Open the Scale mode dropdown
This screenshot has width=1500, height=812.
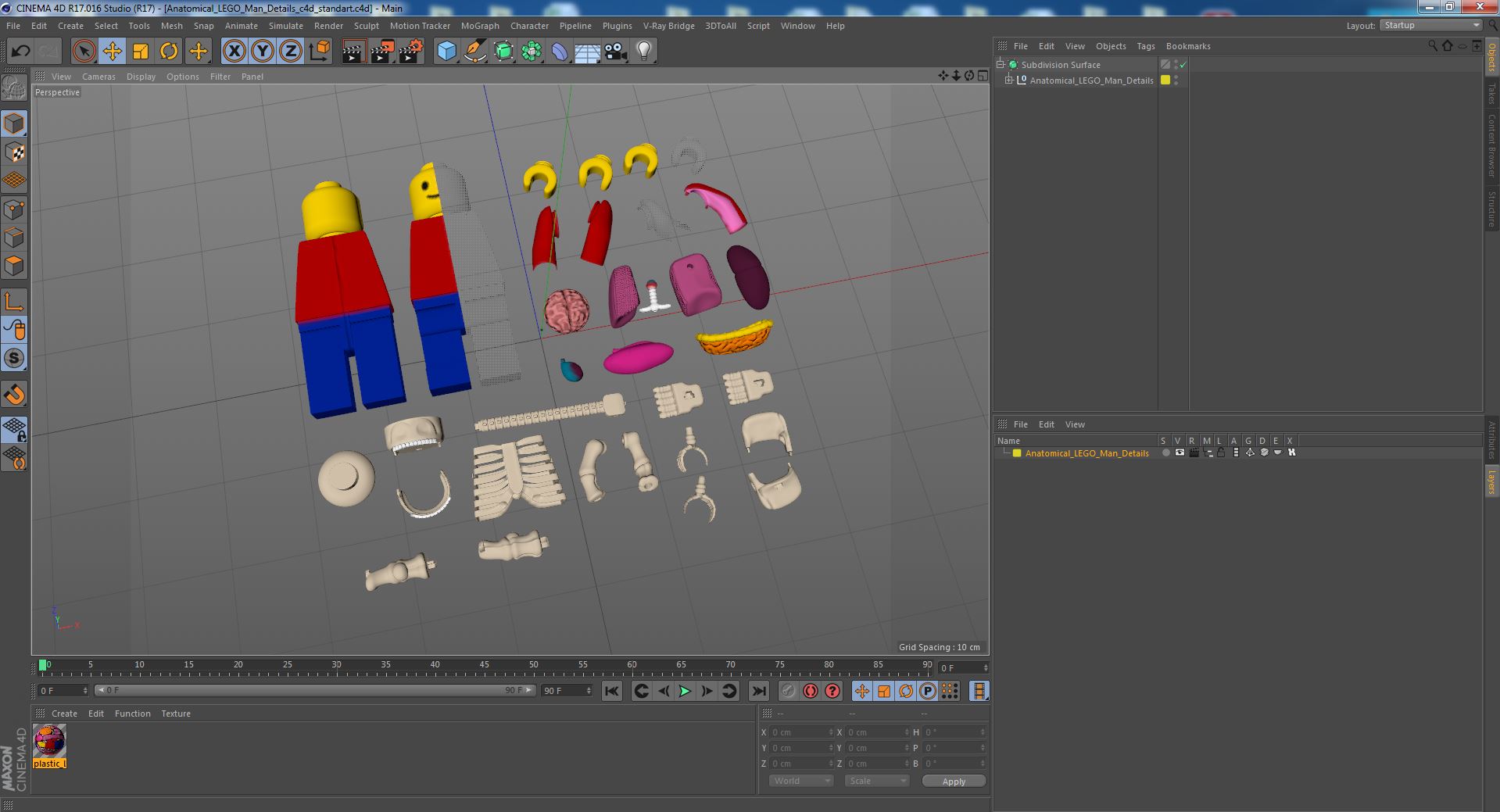pos(877,782)
